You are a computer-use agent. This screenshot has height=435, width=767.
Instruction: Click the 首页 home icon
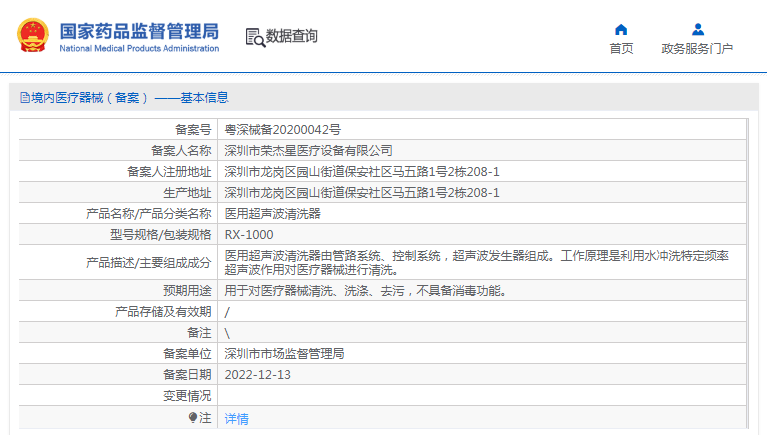click(x=621, y=30)
